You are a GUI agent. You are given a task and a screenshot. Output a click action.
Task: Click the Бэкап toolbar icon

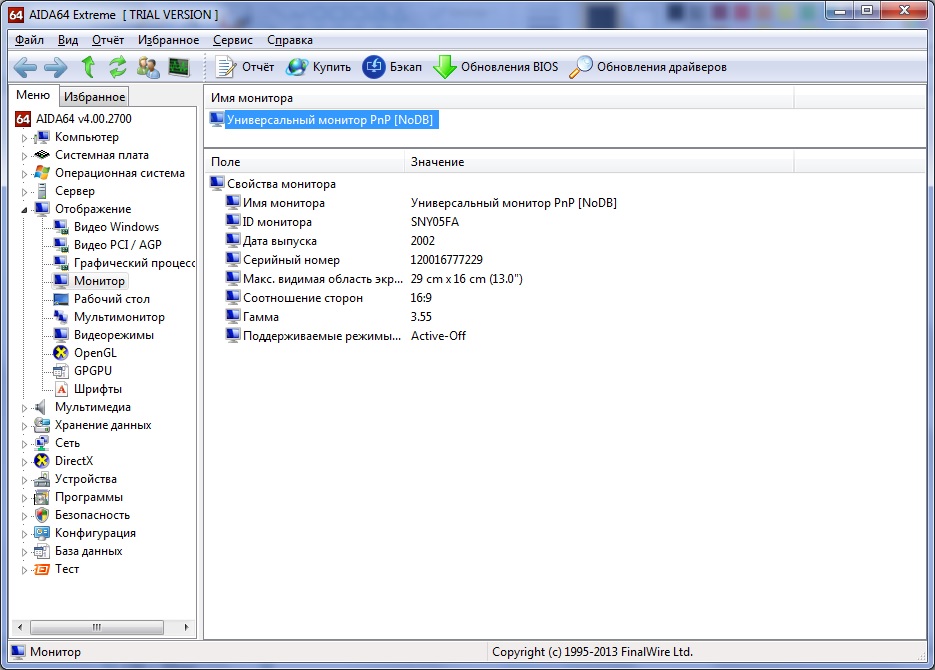[374, 67]
